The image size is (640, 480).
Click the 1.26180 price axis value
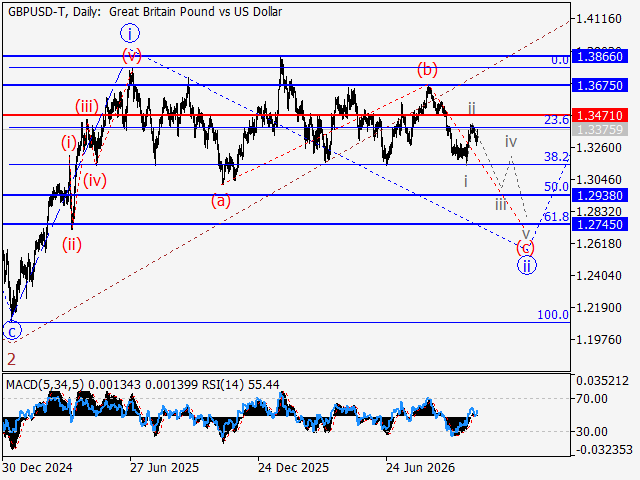click(x=599, y=244)
